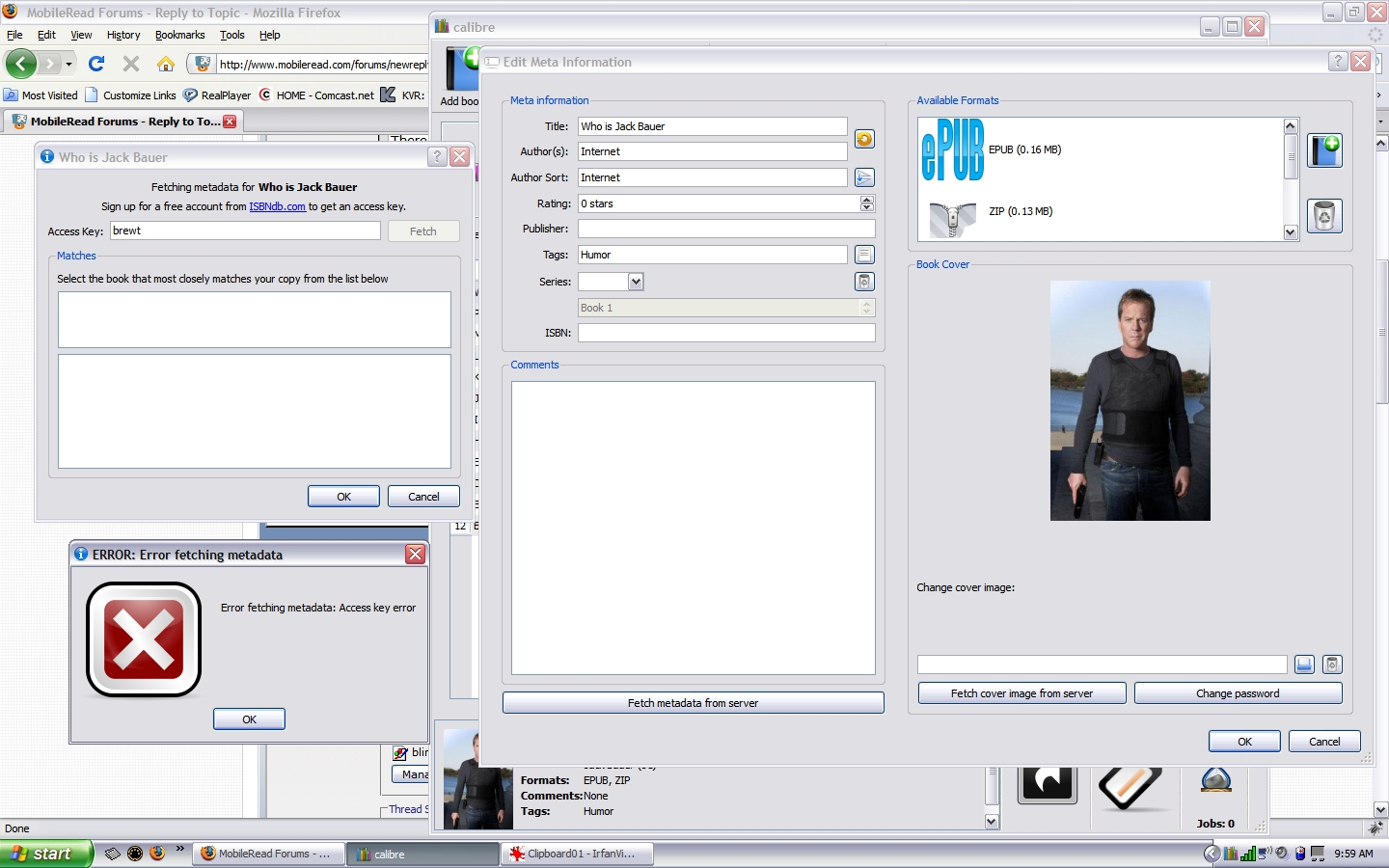Viewport: 1389px width, 868px height.
Task: Click Fetch cover image from server button
Action: click(1022, 693)
